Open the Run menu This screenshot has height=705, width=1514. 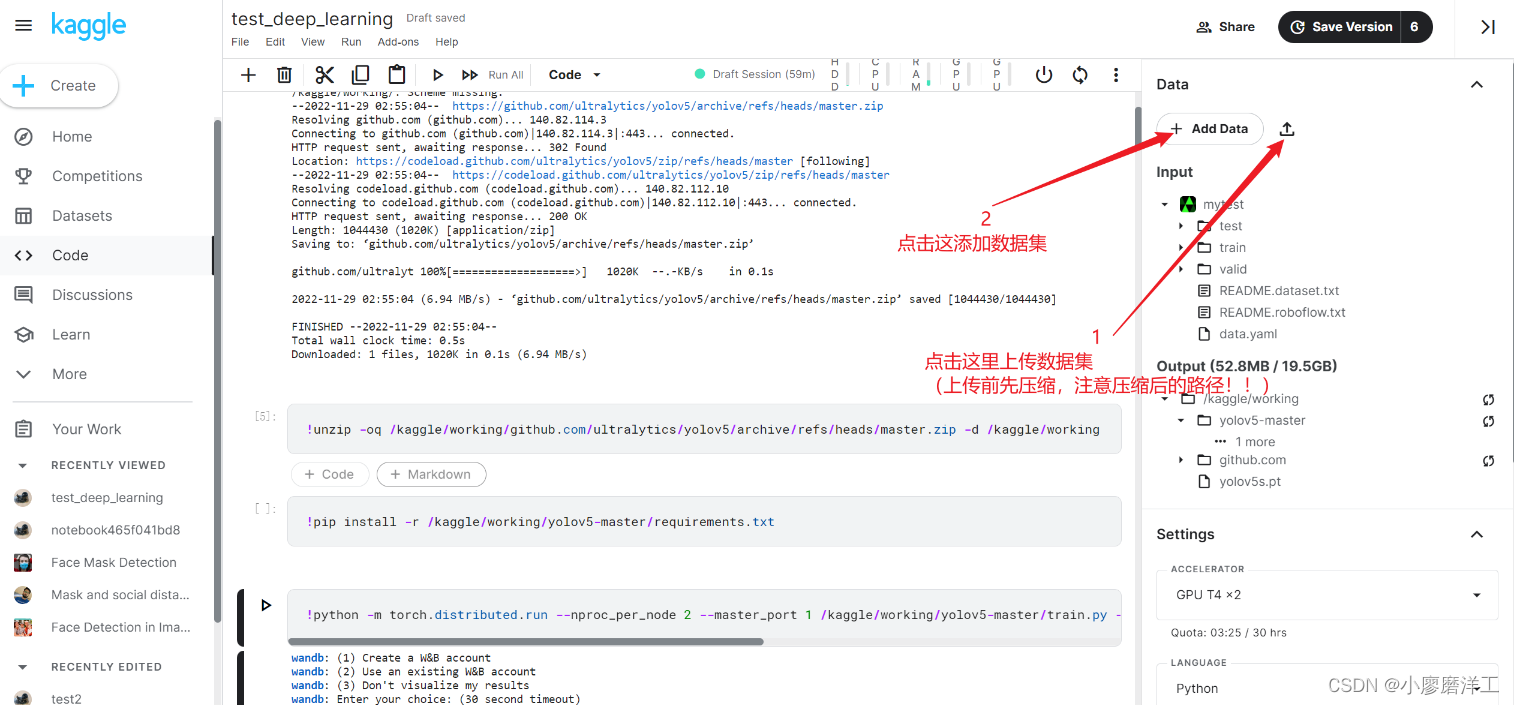coord(351,42)
